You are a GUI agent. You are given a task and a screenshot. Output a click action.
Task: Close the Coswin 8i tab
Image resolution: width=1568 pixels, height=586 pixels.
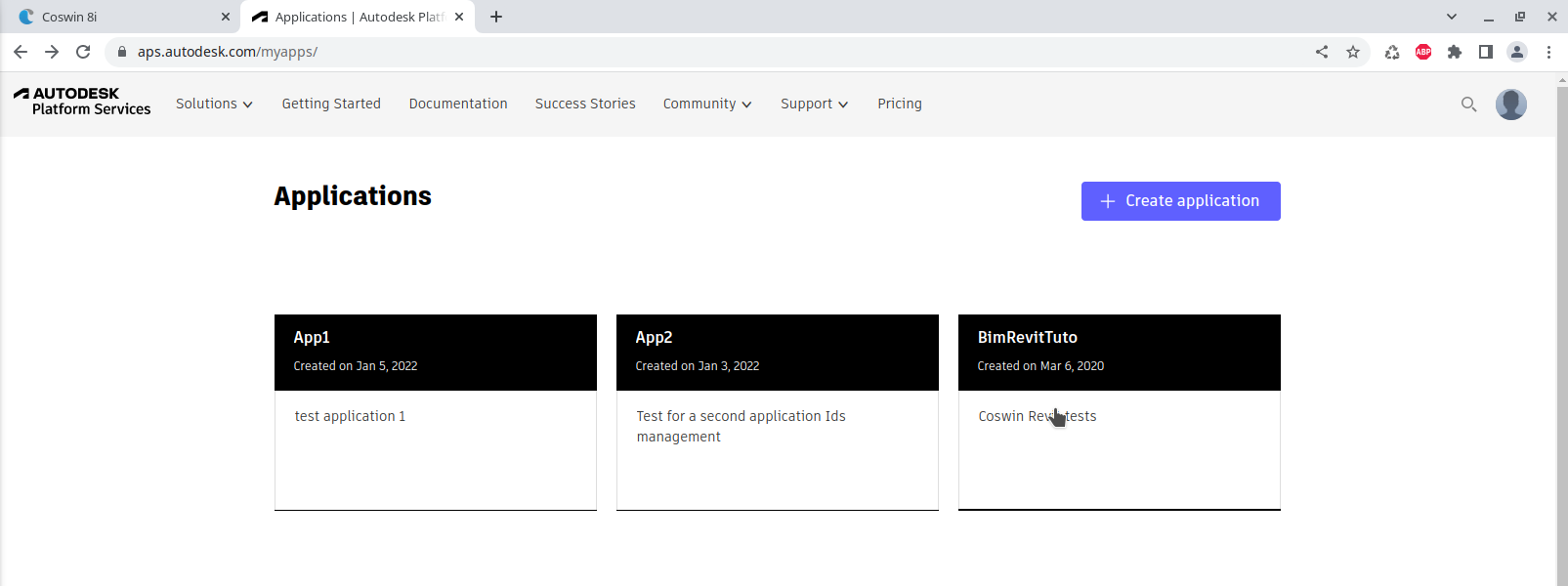point(226,17)
